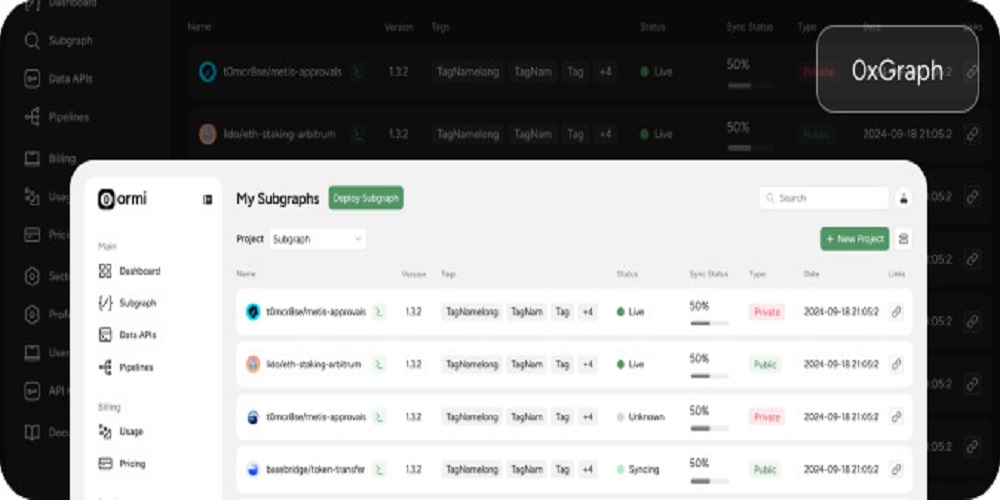Image resolution: width=1000 pixels, height=500 pixels.
Task: Click link icon of Live metis-approvals row, light window
Action: coord(896,312)
